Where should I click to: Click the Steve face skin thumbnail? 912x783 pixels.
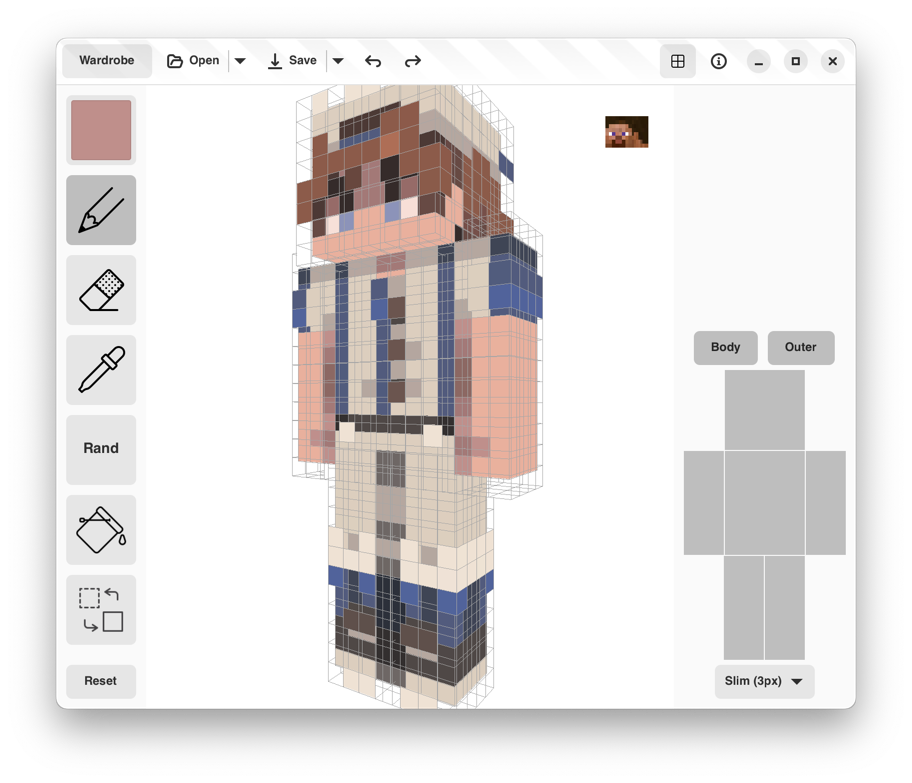click(626, 132)
